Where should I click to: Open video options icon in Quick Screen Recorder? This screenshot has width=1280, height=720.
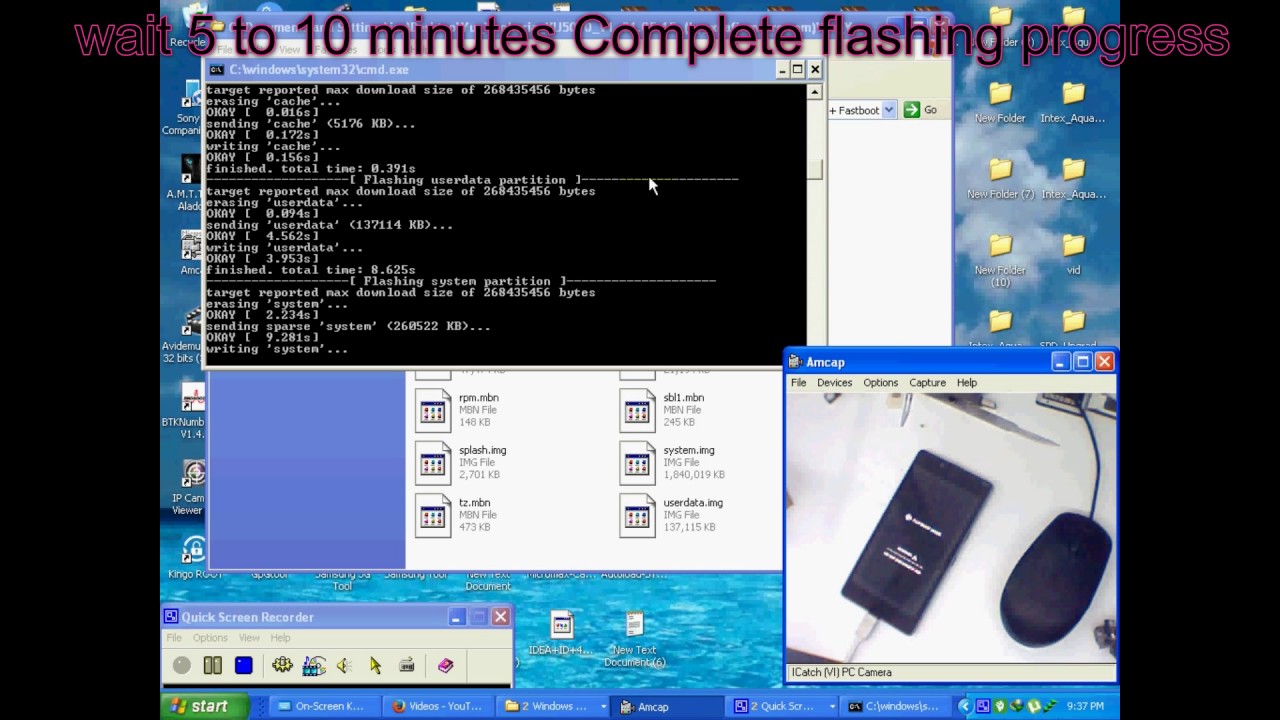[x=314, y=665]
